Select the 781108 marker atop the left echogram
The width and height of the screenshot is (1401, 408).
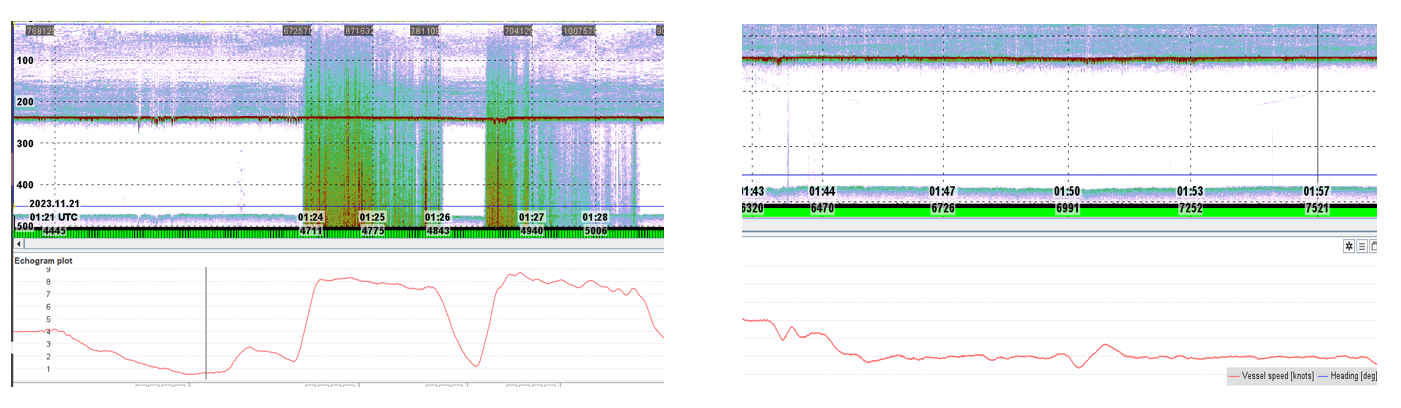point(425,31)
